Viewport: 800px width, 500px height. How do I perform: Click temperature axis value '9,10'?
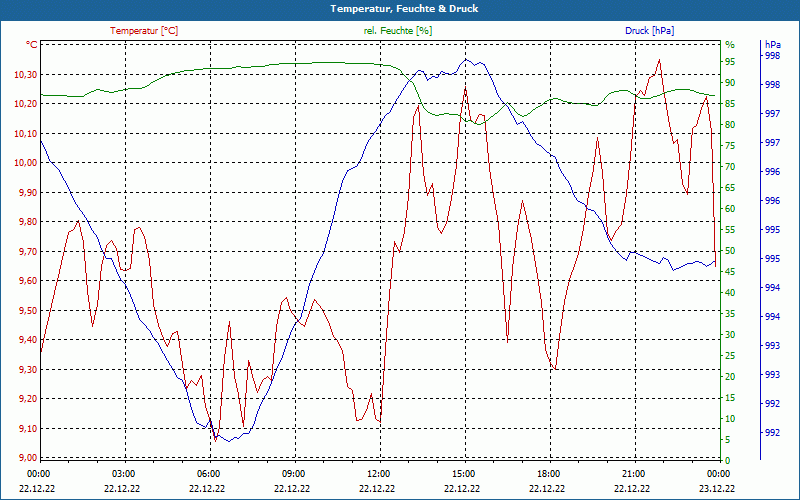pos(28,428)
